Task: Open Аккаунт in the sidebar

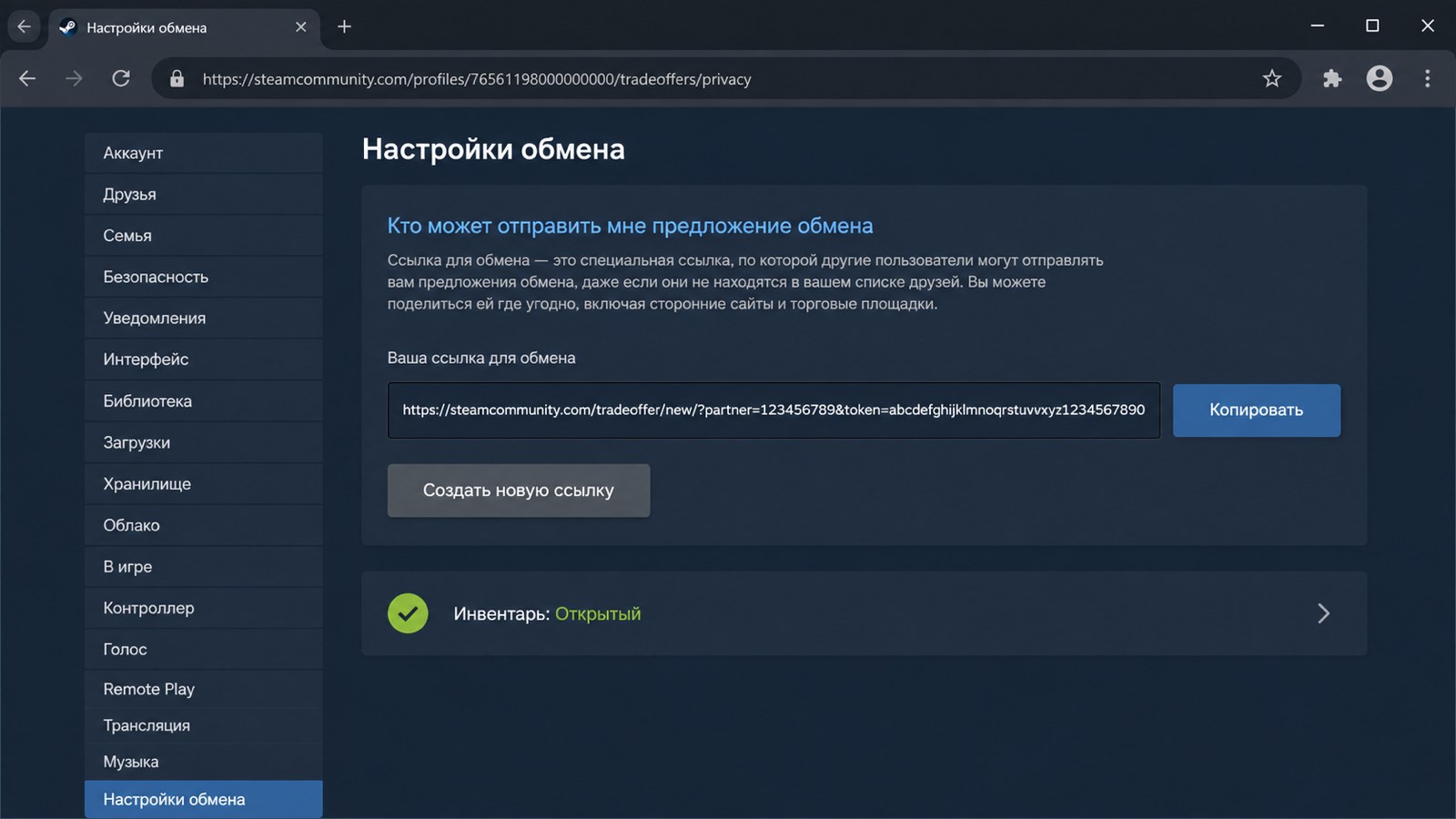Action: [x=204, y=153]
